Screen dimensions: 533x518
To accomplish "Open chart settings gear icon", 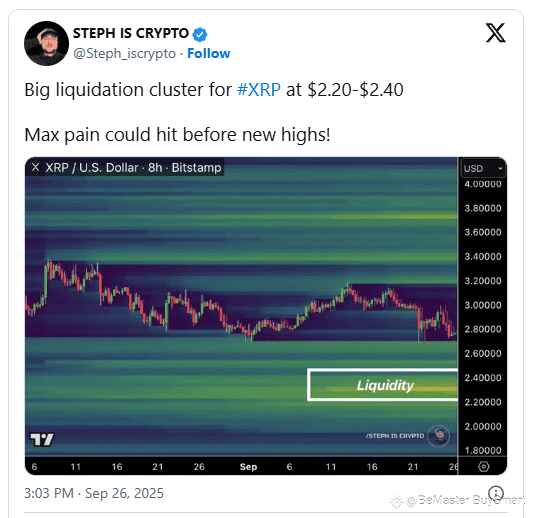I will [483, 466].
